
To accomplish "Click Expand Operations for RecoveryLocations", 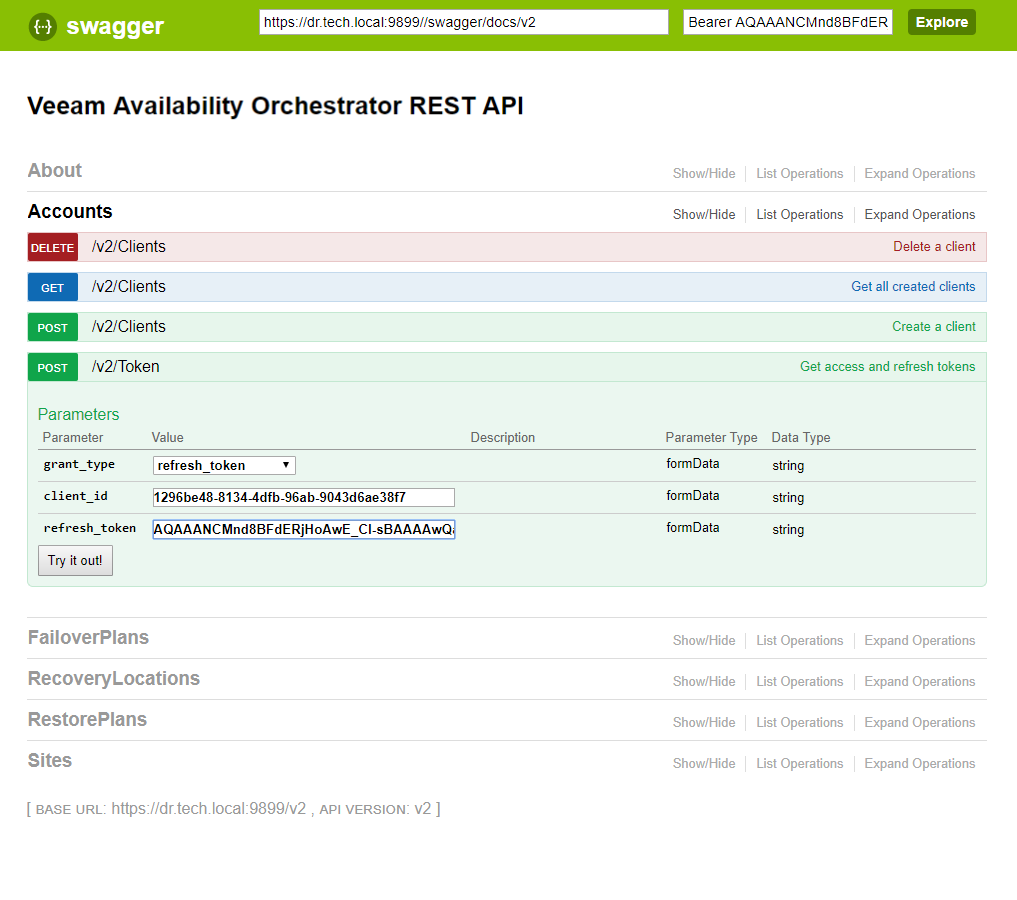I will pos(920,681).
